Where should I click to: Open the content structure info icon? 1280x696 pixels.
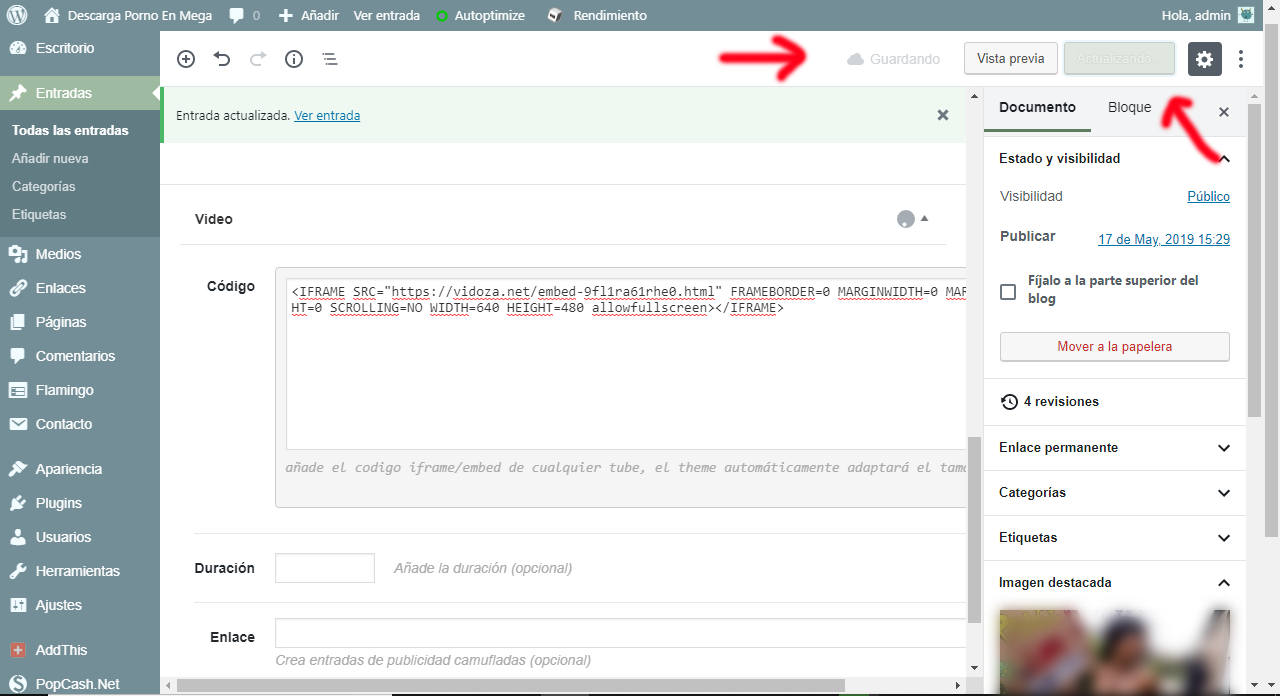tap(294, 59)
